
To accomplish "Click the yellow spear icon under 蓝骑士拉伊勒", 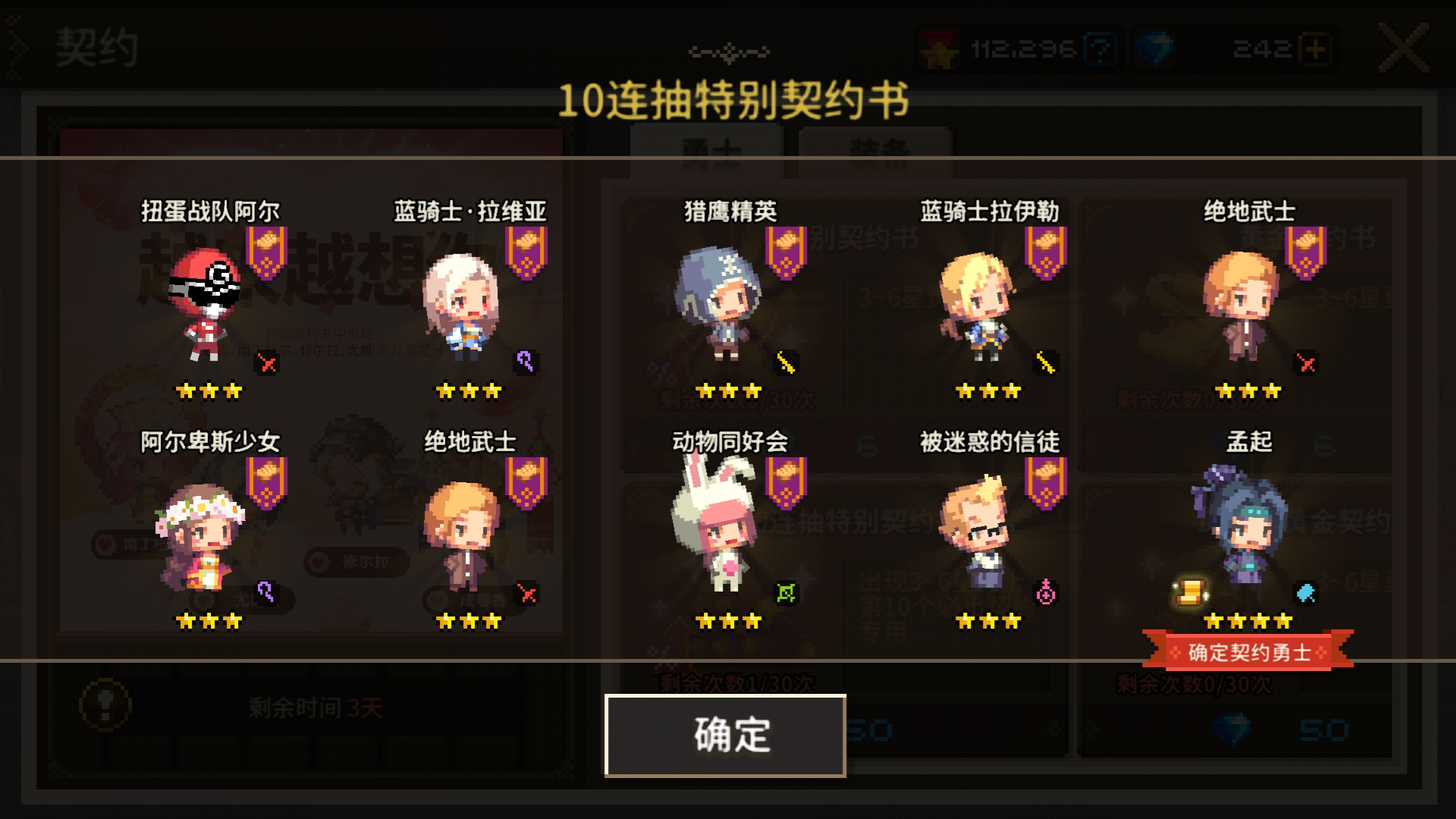I will coord(1046,363).
